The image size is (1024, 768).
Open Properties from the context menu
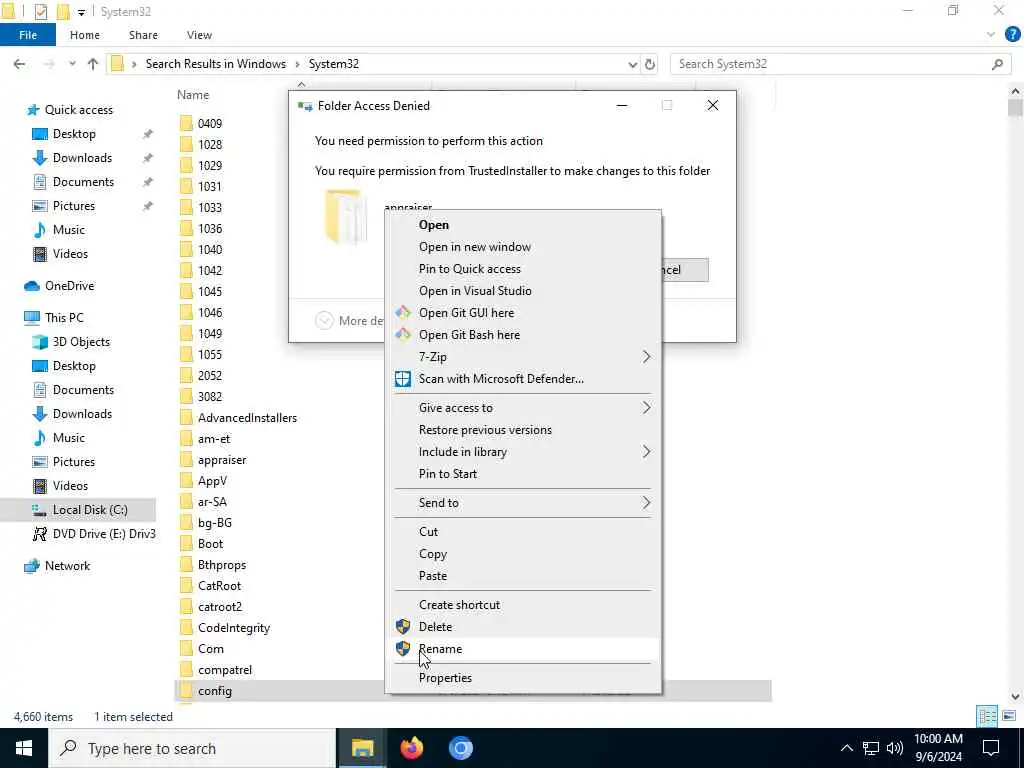pos(445,678)
